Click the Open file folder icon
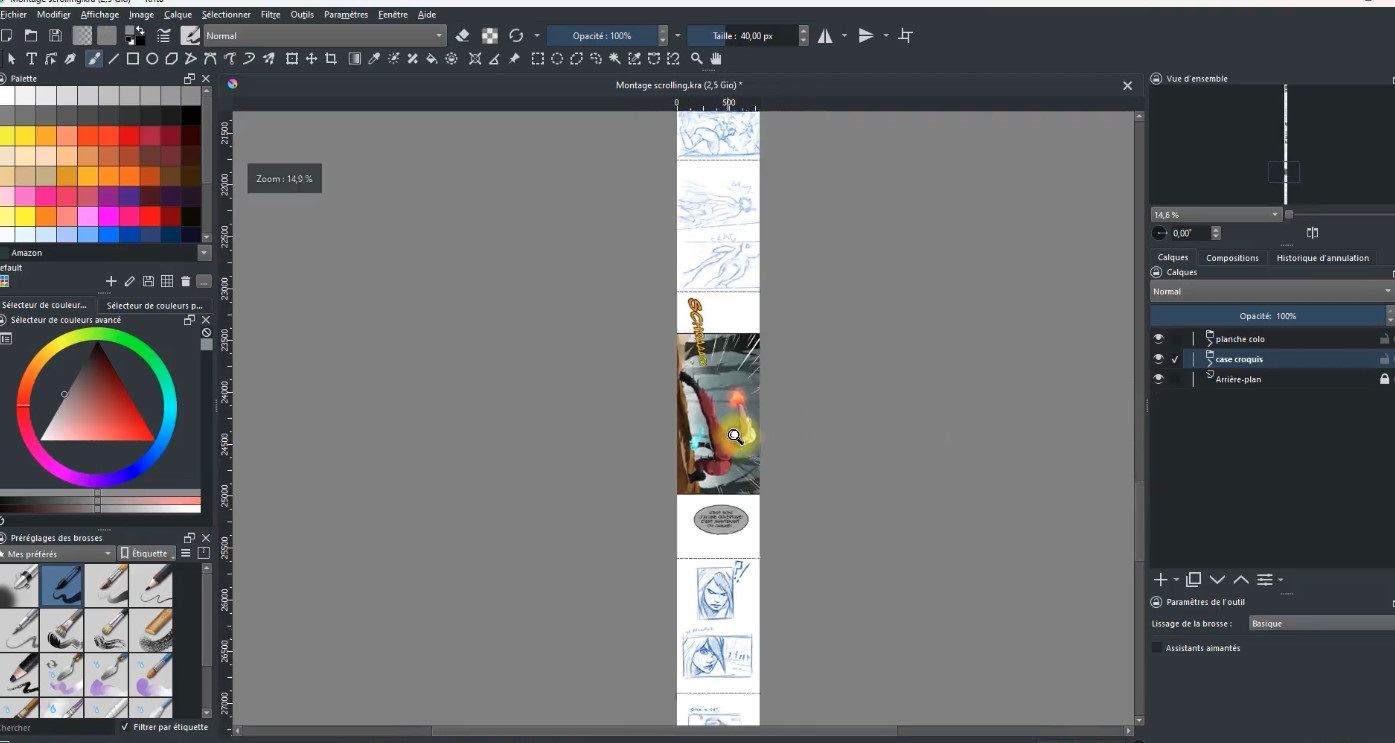Viewport: 1395px width, 743px height. click(x=31, y=35)
